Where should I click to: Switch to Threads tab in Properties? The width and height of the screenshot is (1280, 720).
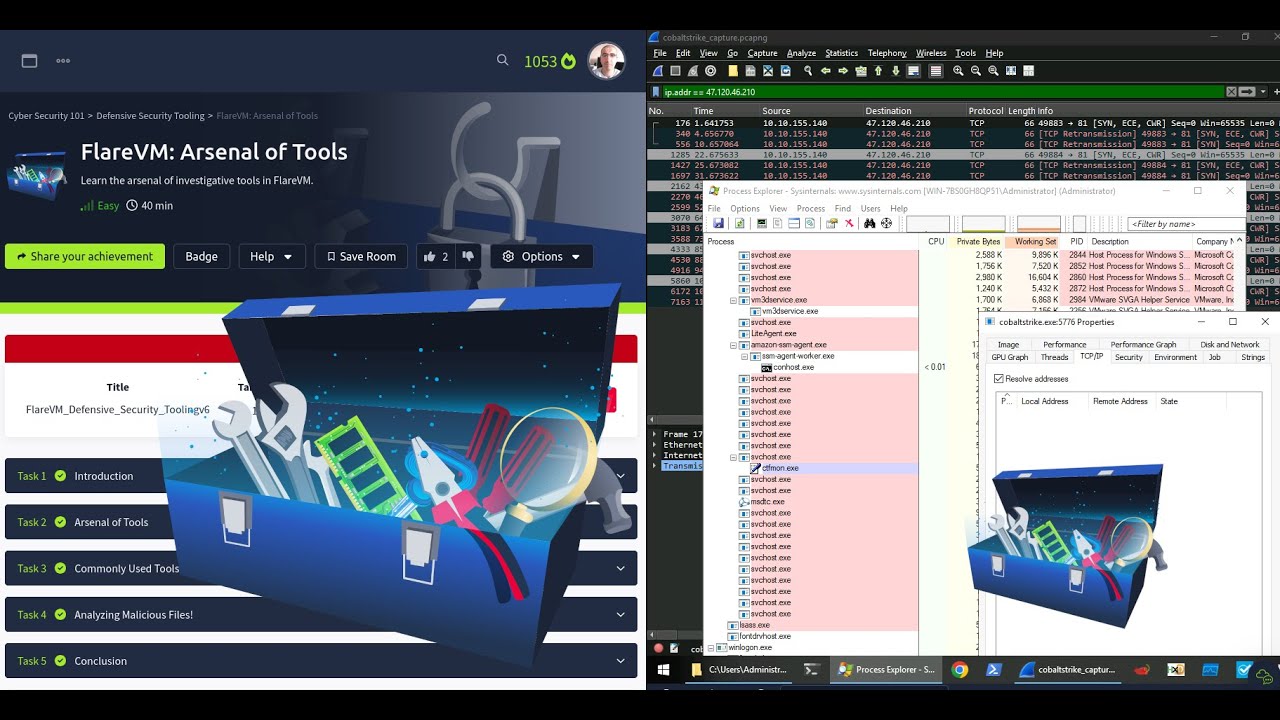click(1054, 357)
